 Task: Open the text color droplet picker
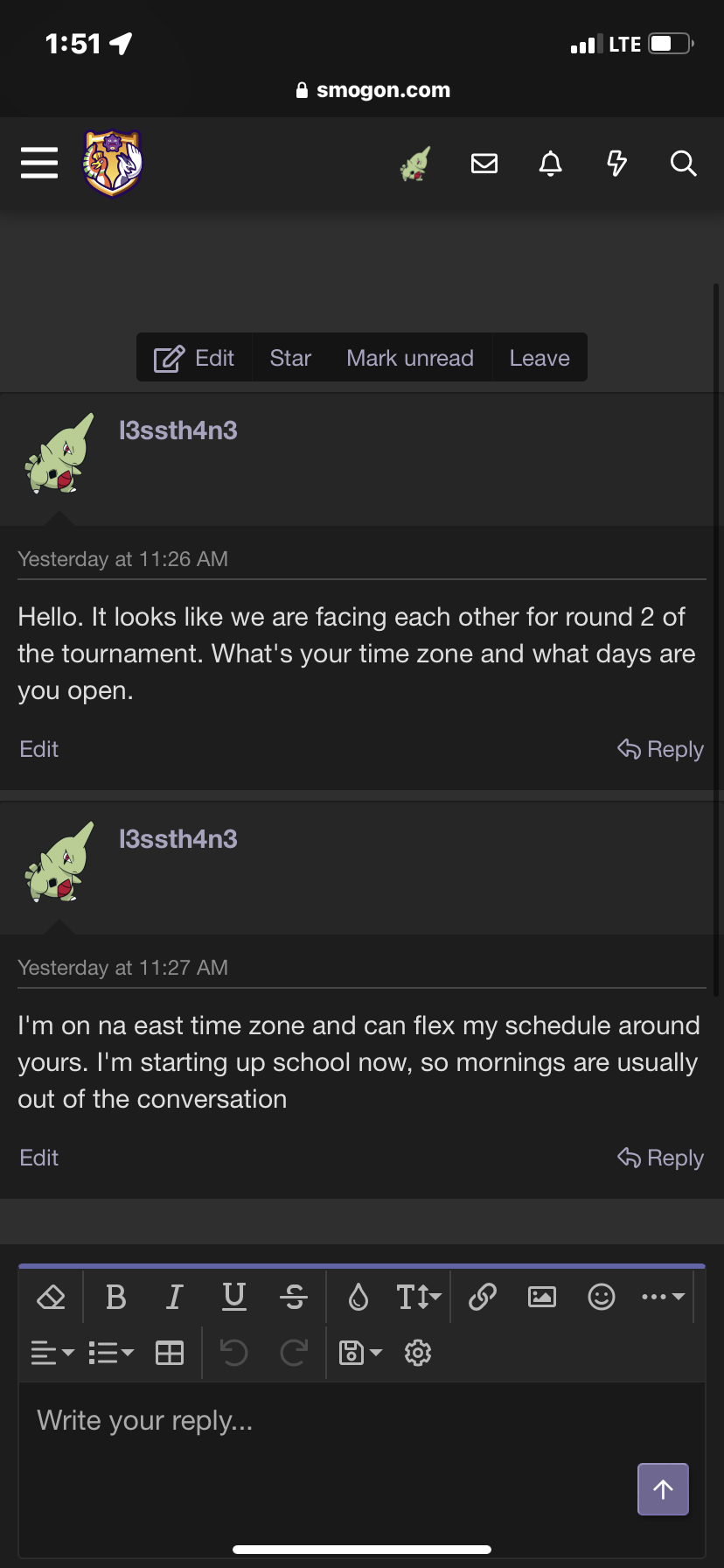[359, 1297]
